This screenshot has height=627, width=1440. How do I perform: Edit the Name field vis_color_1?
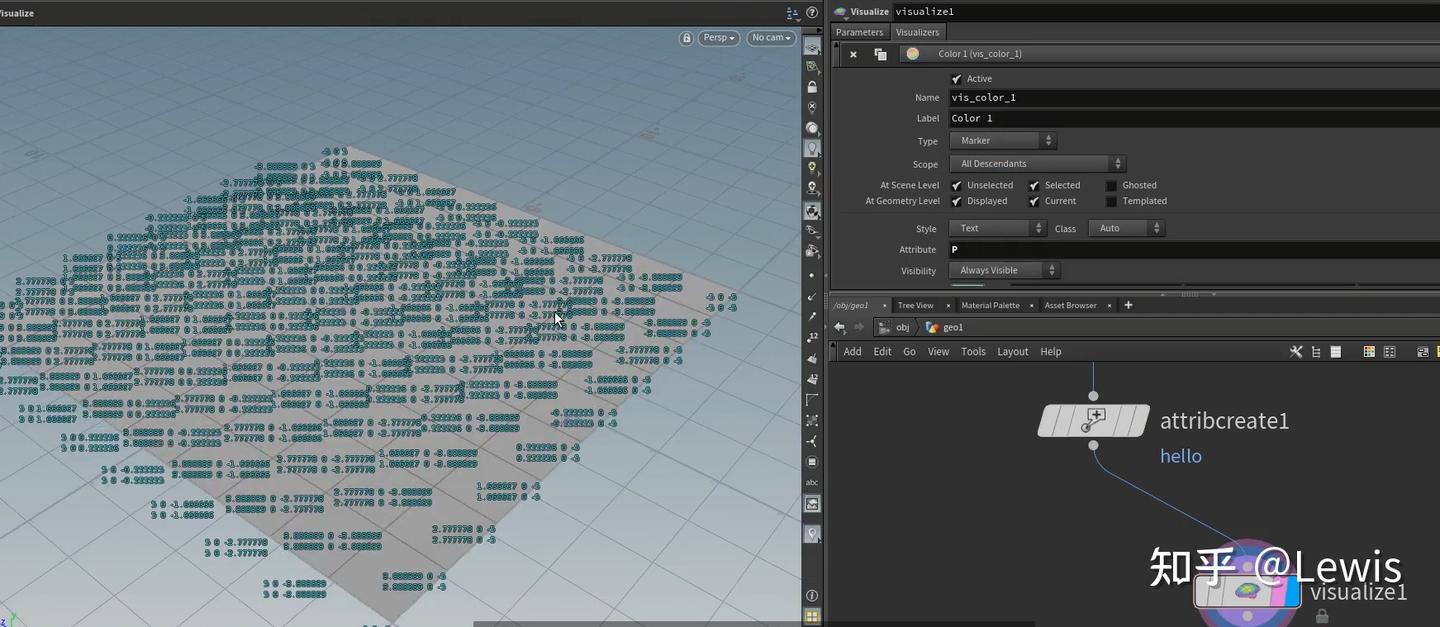(1194, 98)
